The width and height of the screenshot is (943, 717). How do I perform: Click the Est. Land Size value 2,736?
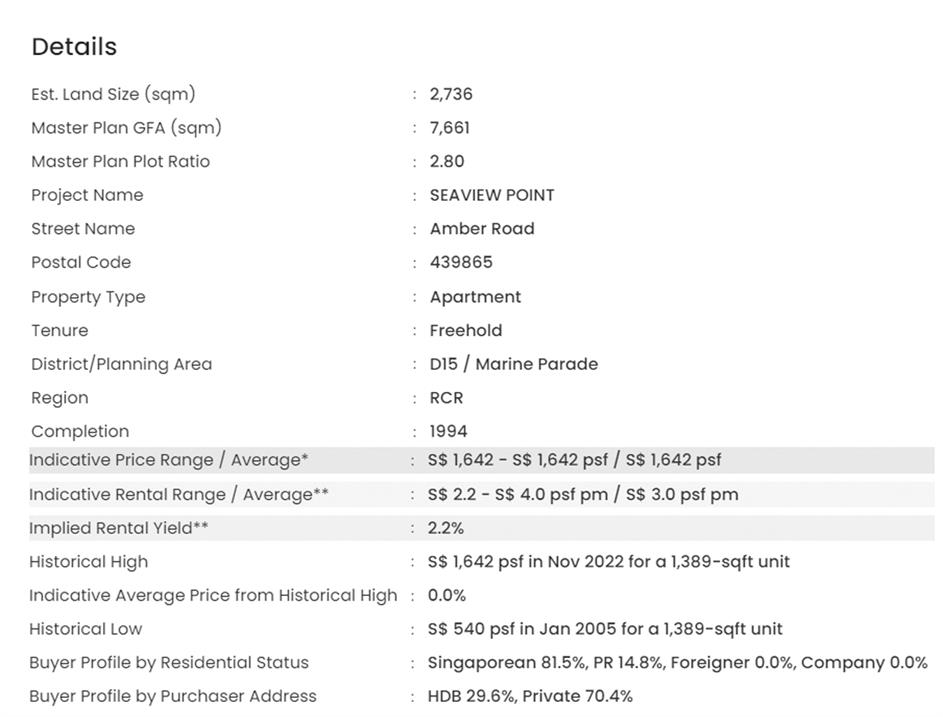coord(451,94)
